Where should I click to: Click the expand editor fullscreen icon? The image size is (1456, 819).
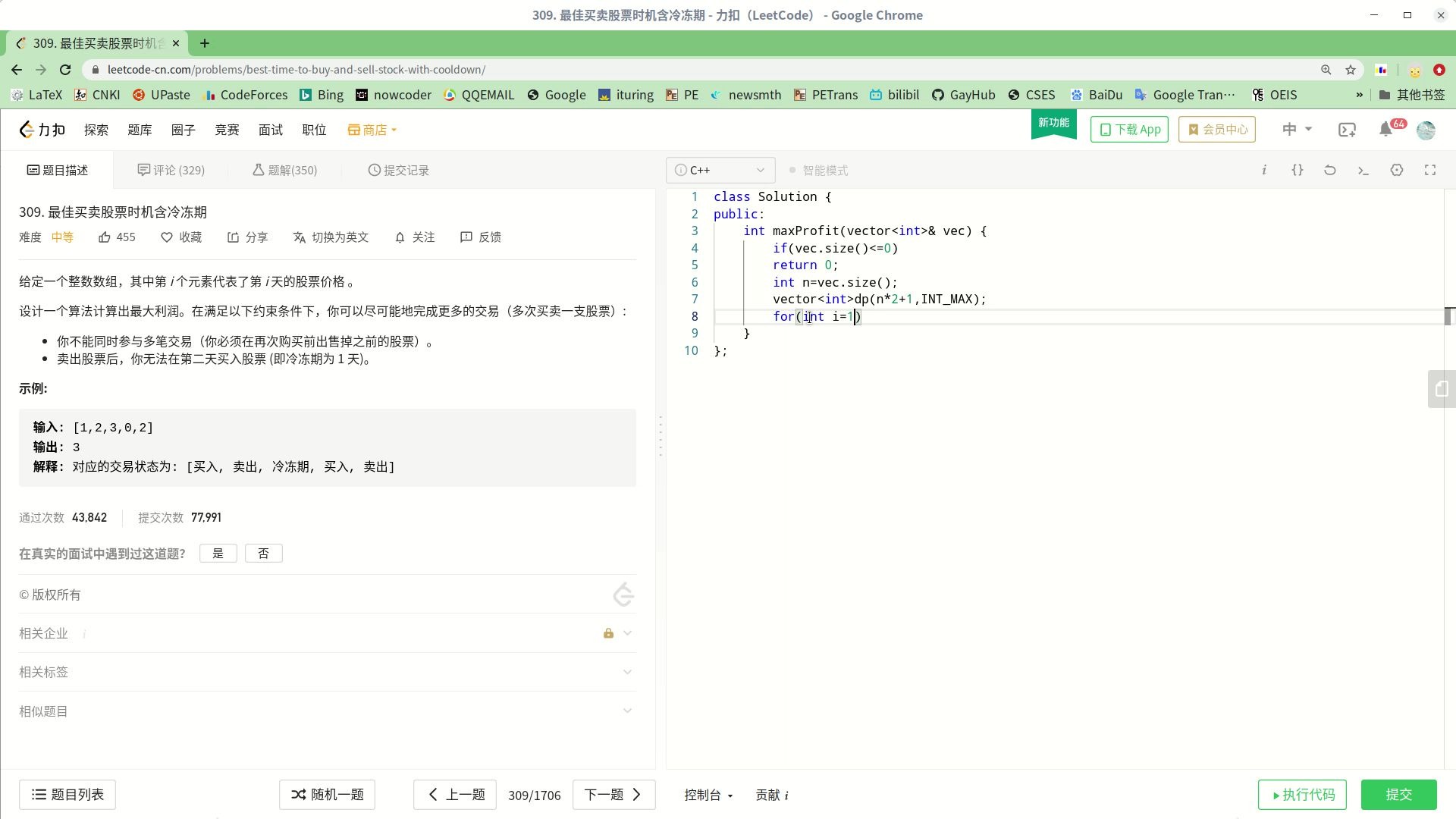coord(1430,170)
